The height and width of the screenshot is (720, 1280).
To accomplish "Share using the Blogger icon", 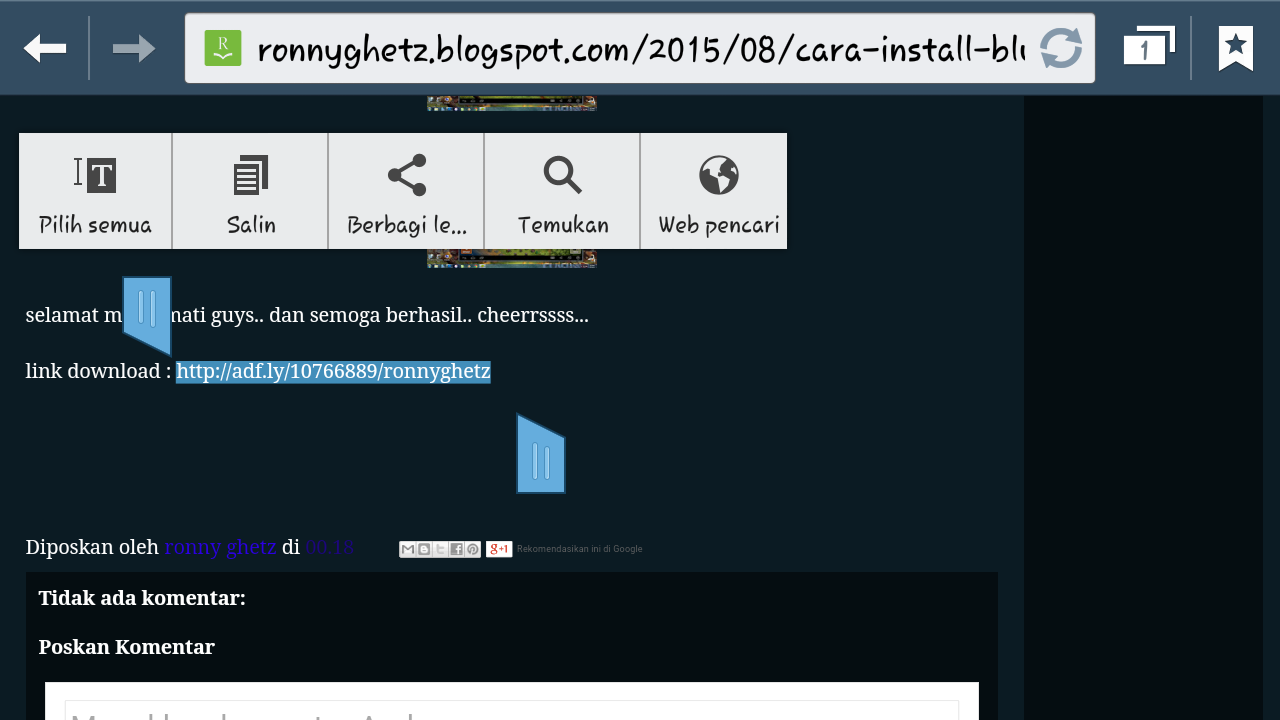I will click(423, 549).
